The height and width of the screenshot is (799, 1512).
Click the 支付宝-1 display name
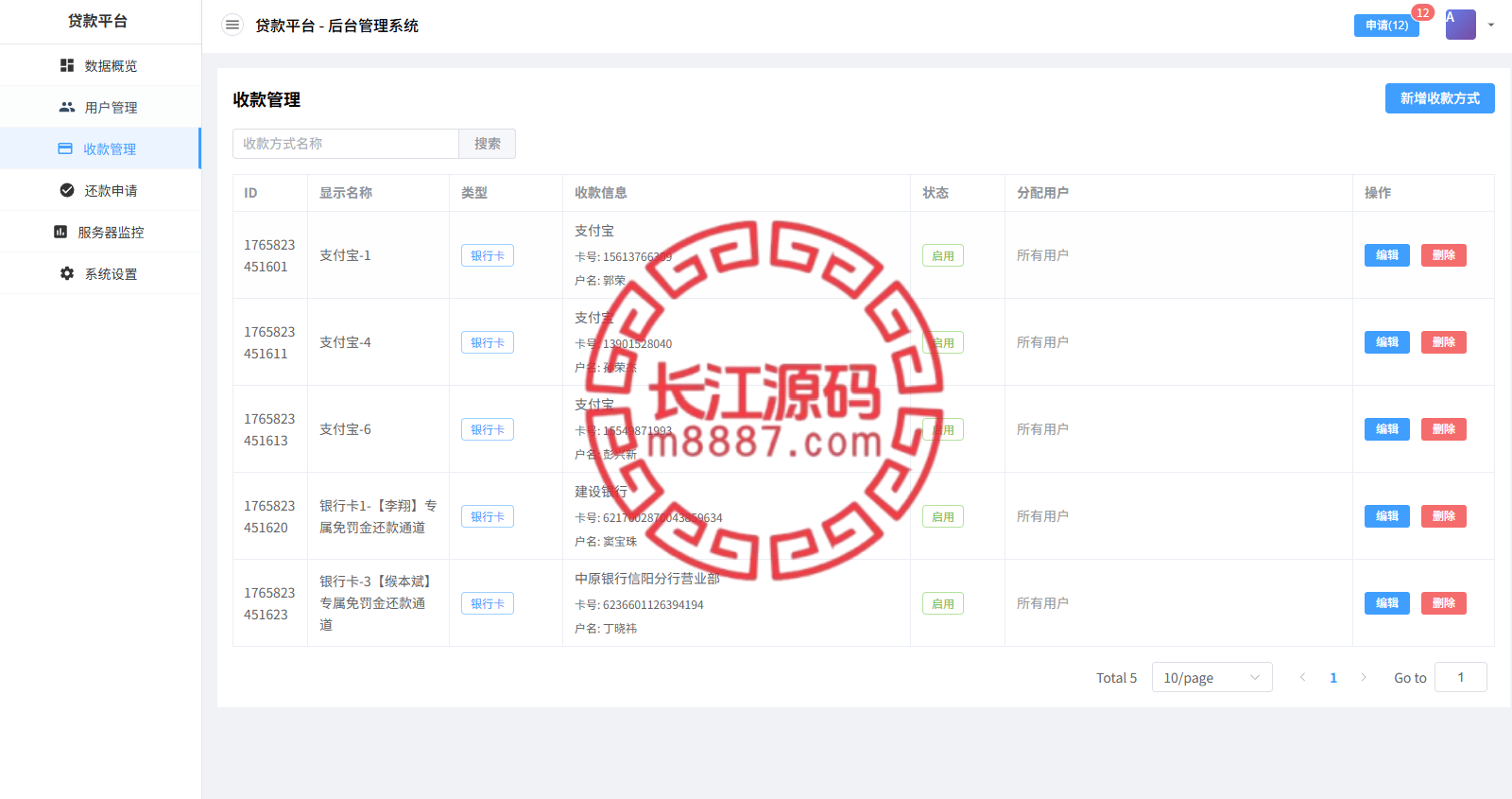pyautogui.click(x=345, y=255)
